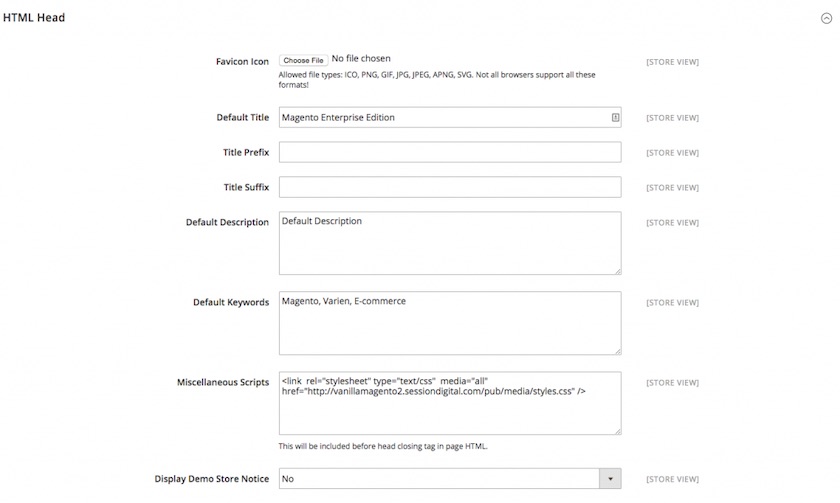This screenshot has width=840, height=503.
Task: Click resize handle of Miscellaneous Scripts textarea
Action: coord(618,432)
